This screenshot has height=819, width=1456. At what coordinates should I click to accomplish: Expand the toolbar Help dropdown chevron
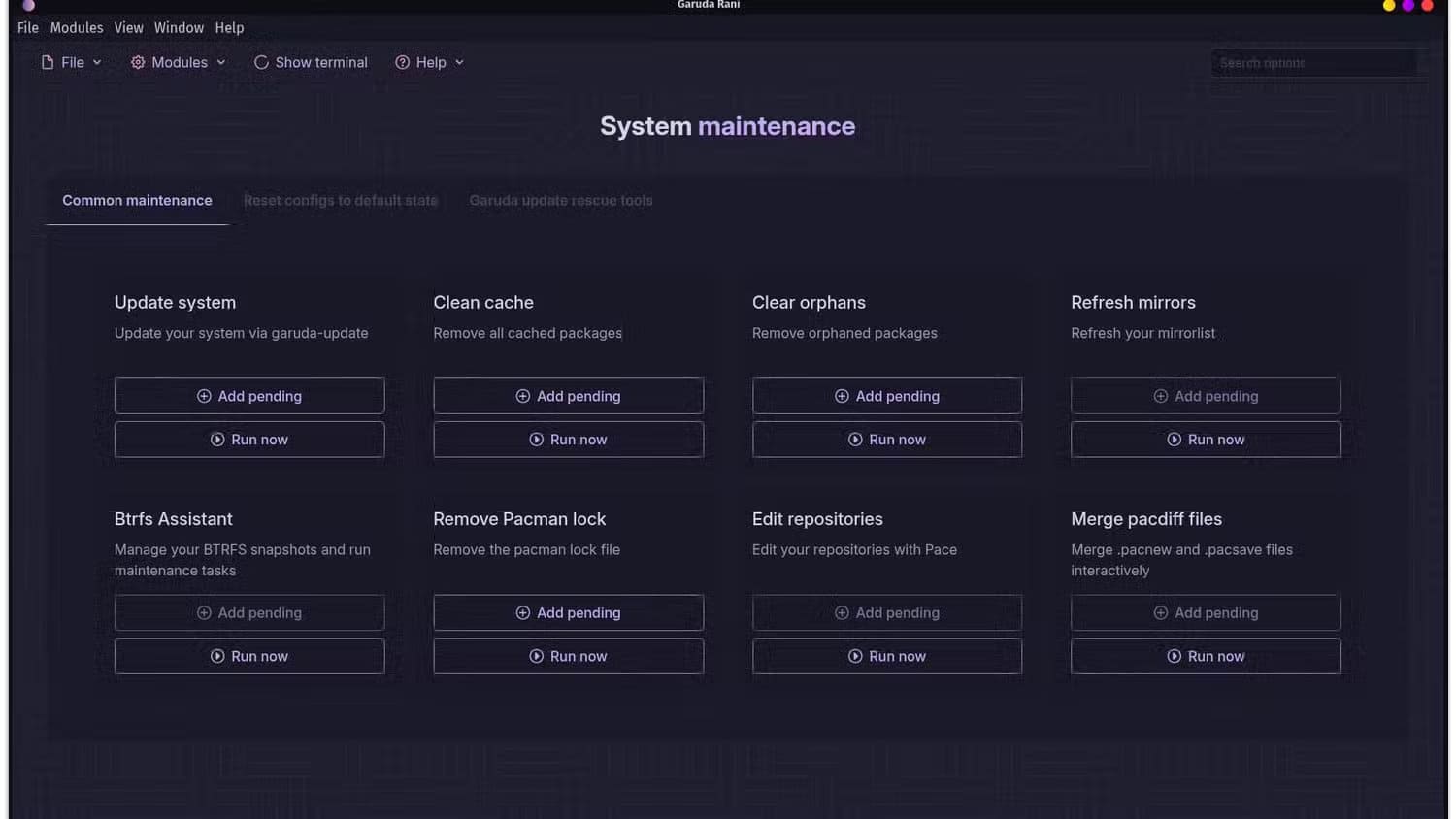pyautogui.click(x=459, y=62)
